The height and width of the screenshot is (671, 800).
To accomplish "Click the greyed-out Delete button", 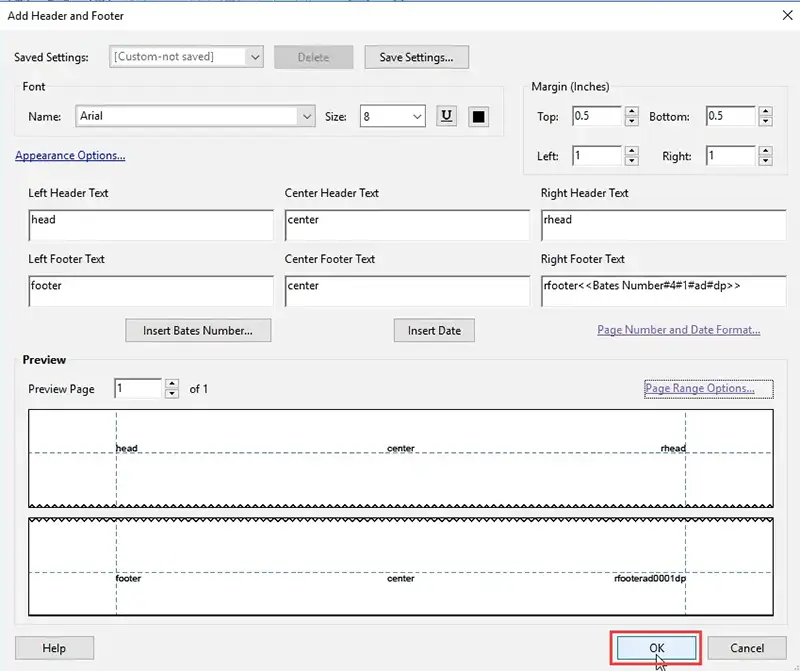I will pos(313,57).
